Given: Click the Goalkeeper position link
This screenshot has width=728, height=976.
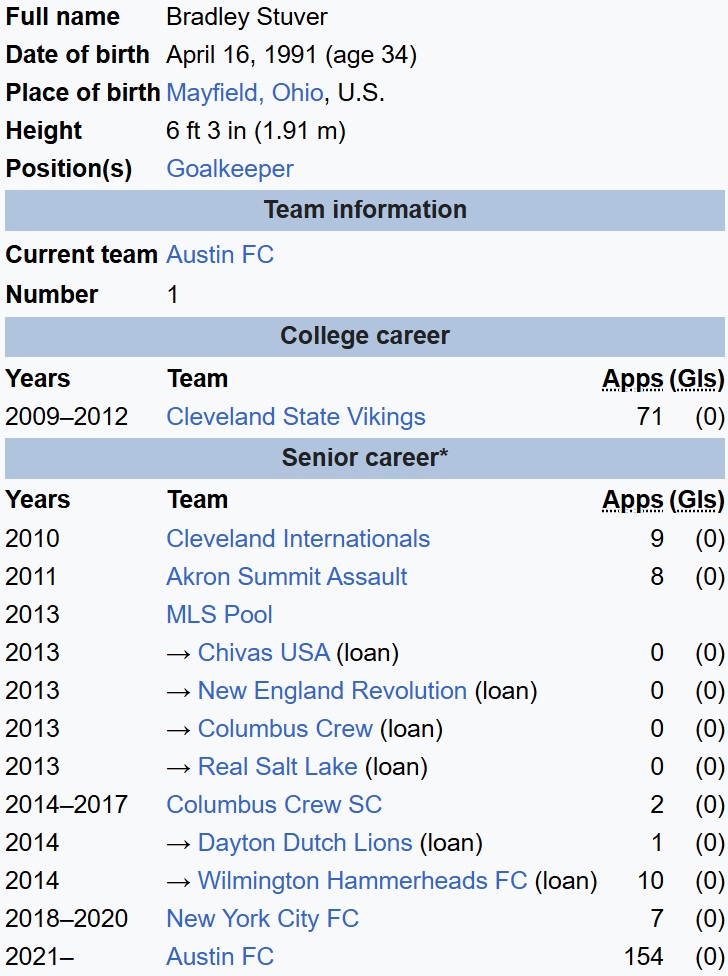Looking at the screenshot, I should 230,169.
